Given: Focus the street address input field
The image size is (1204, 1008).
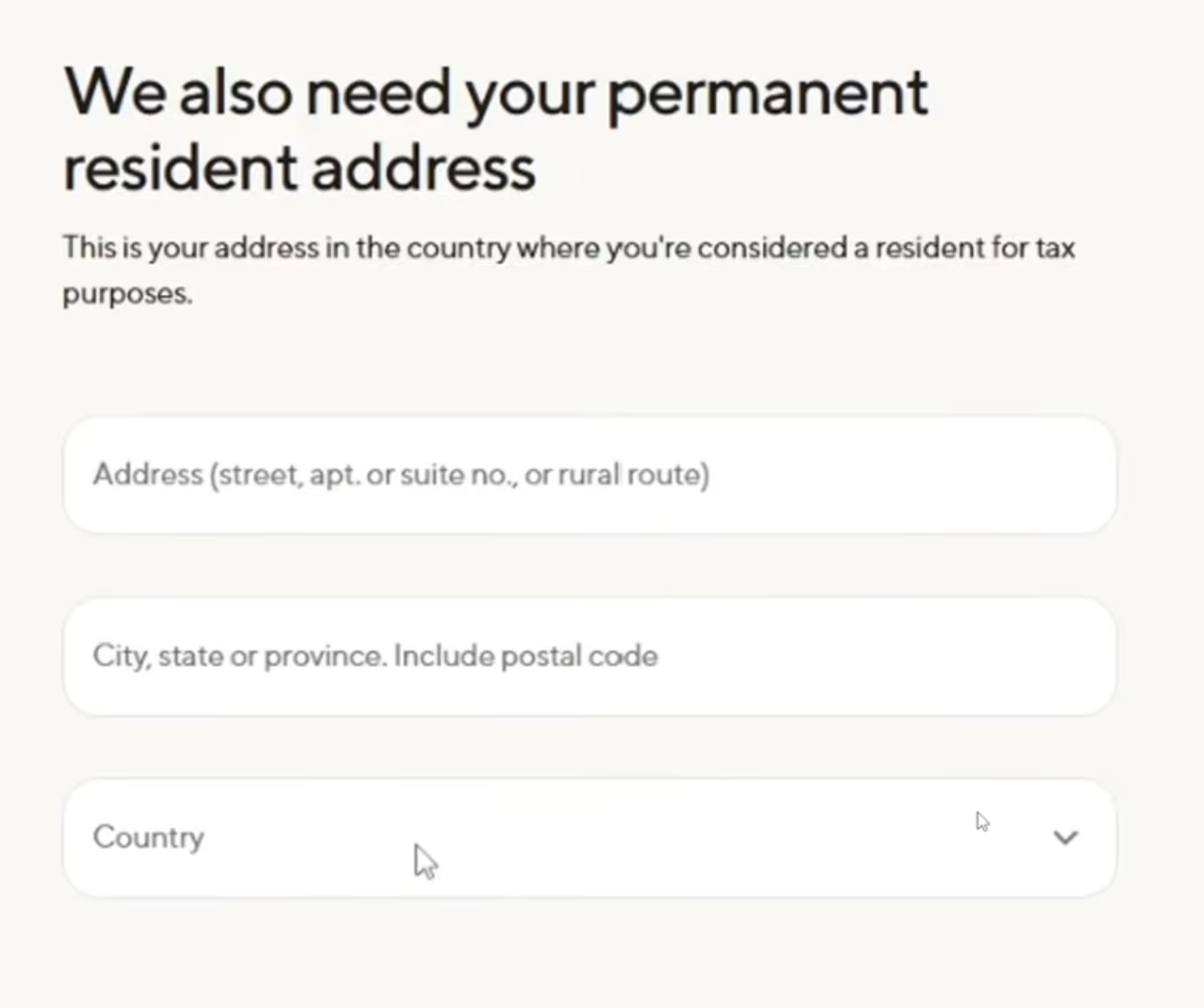Looking at the screenshot, I should 590,475.
